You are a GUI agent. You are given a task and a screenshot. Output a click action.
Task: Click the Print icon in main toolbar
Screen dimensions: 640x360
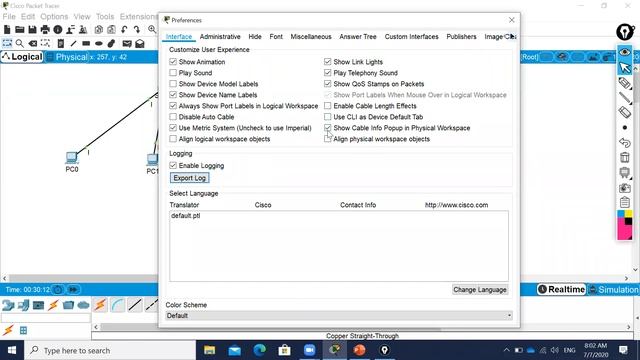point(45,29)
